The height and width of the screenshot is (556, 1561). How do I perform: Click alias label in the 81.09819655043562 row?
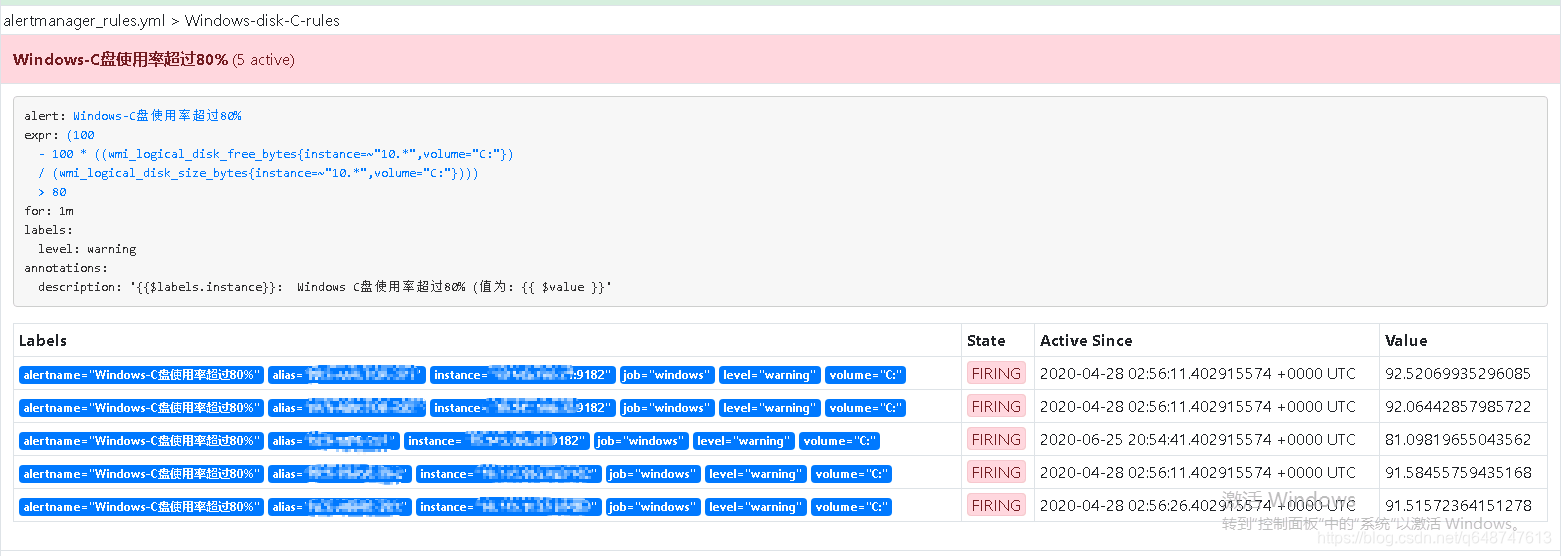click(x=334, y=441)
